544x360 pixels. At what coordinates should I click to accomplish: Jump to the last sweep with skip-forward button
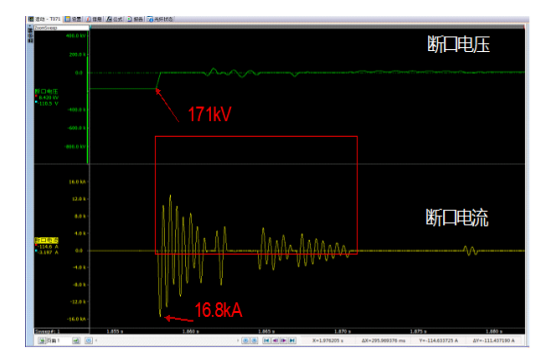coord(292,340)
